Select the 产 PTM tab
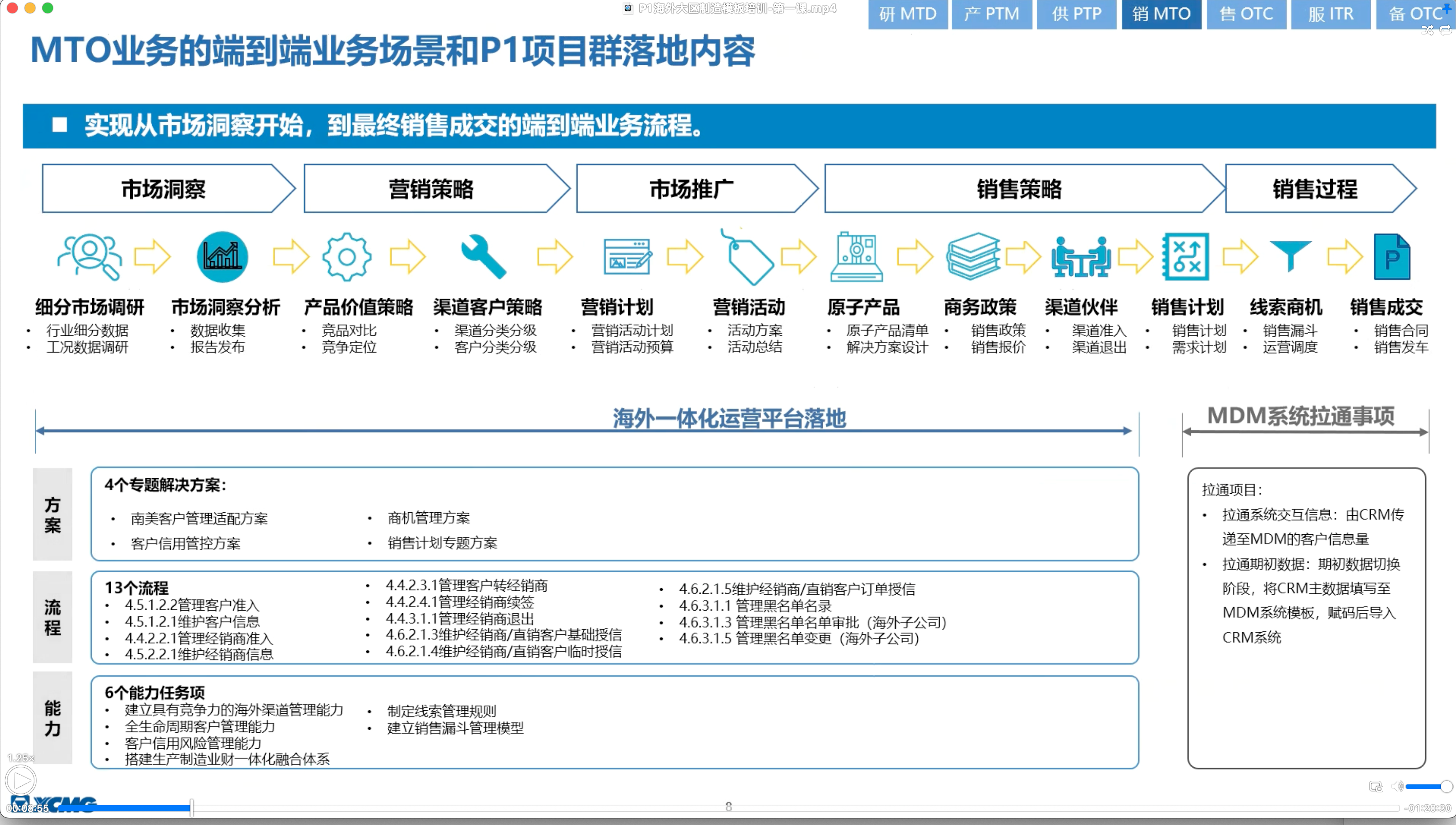This screenshot has width=1456, height=825. (x=991, y=14)
